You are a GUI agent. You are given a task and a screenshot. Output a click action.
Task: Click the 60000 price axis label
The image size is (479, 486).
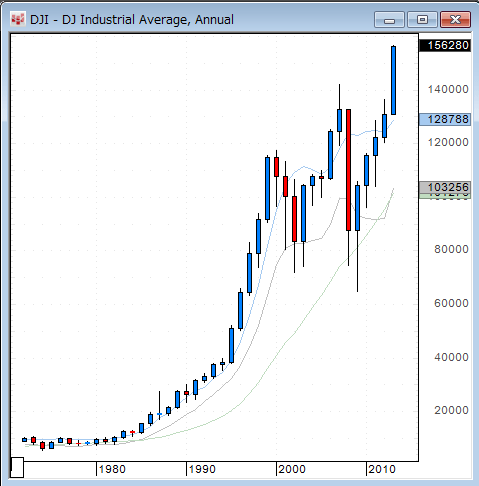(x=451, y=303)
